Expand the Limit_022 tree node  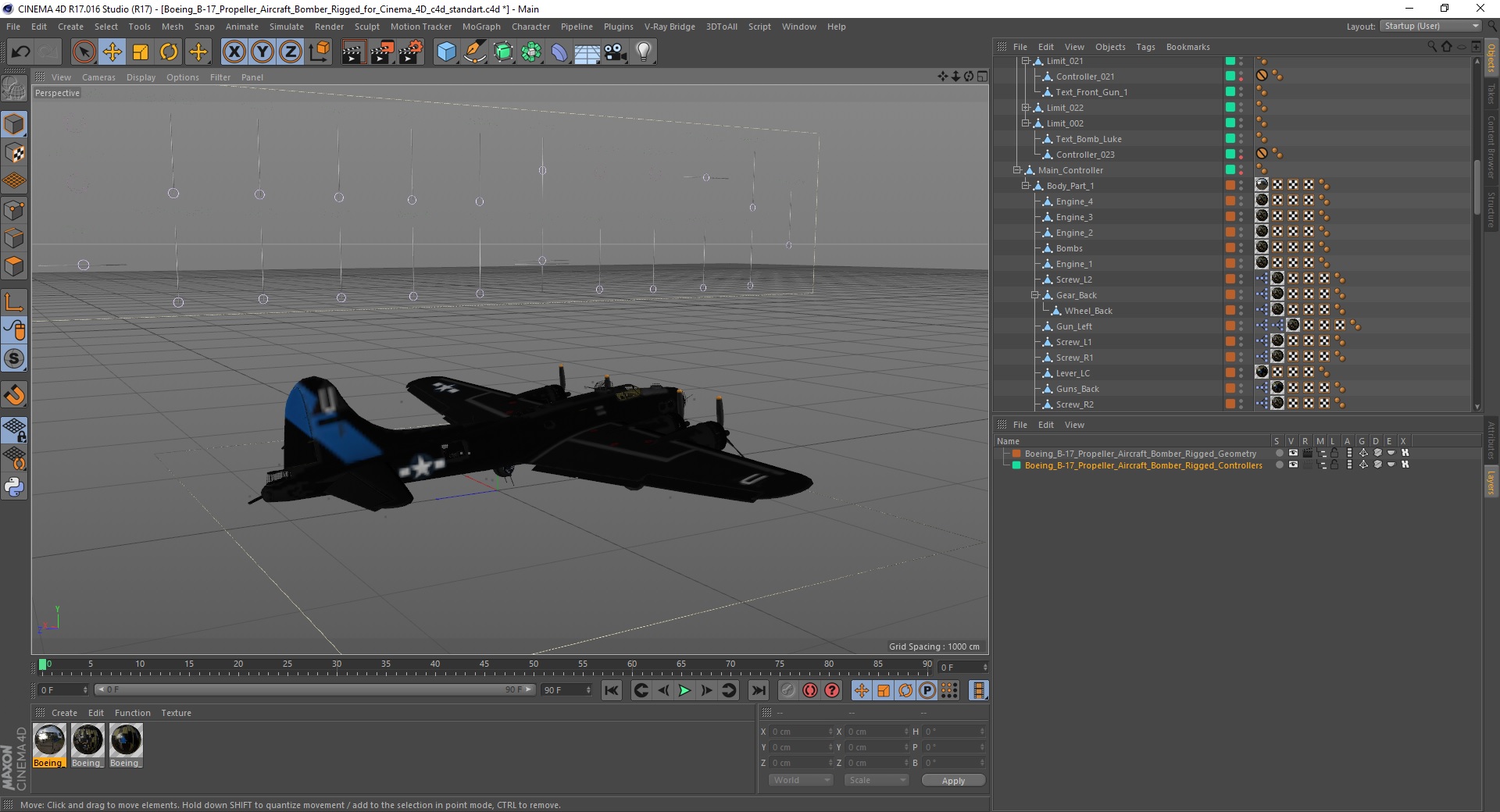click(1026, 108)
